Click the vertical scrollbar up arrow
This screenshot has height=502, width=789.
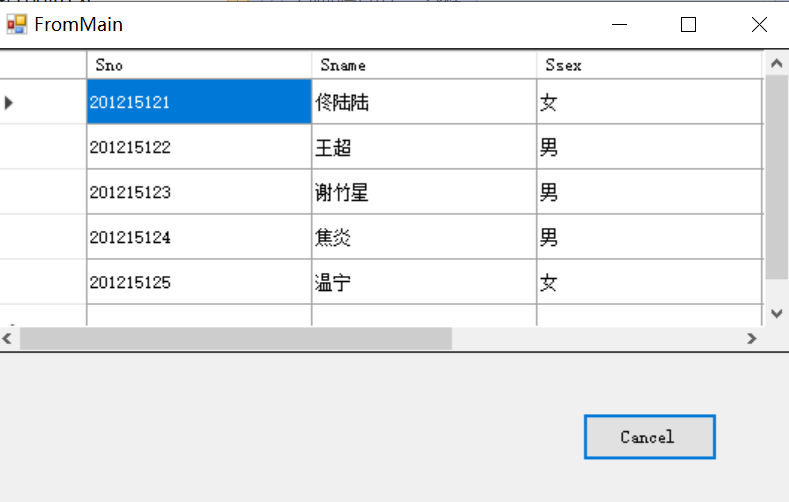[x=776, y=63]
